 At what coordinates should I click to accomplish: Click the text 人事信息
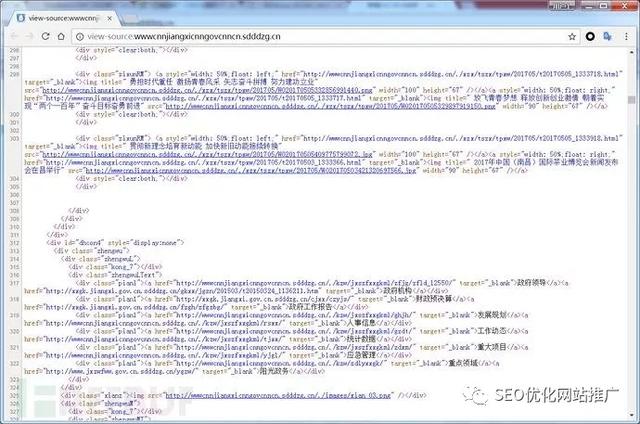(361, 323)
